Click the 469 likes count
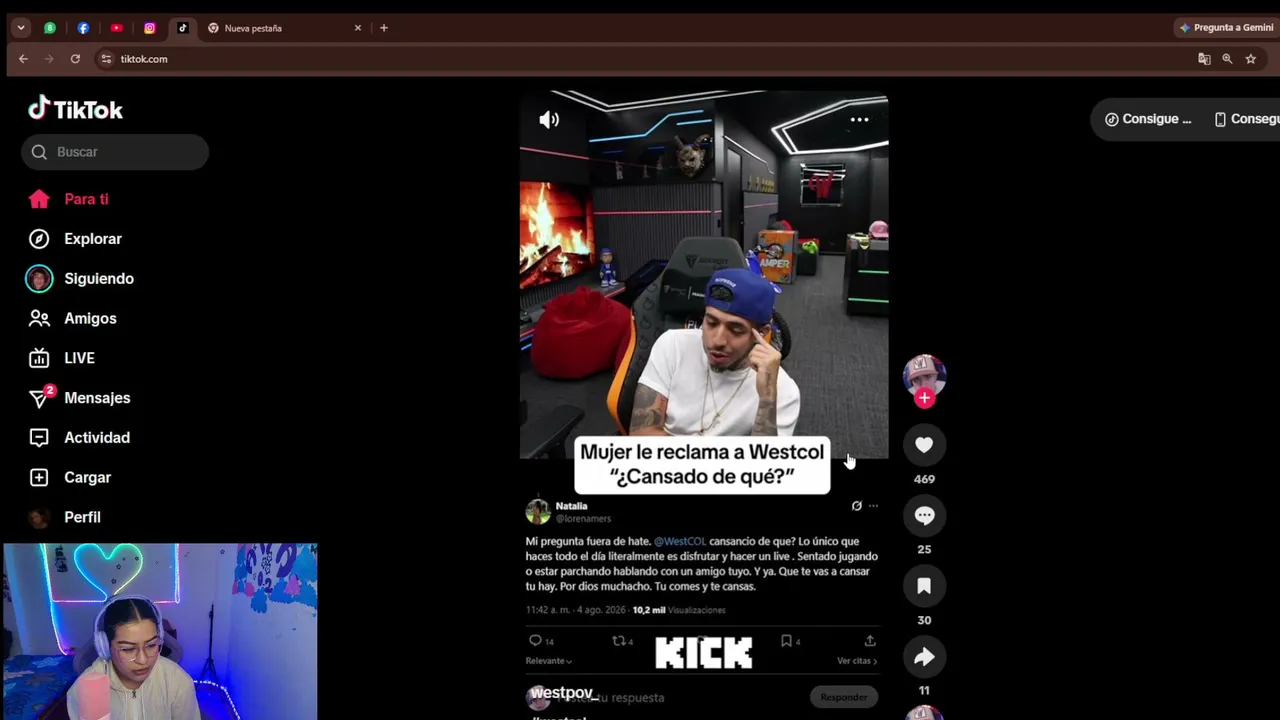This screenshot has height=720, width=1280. coord(924,479)
